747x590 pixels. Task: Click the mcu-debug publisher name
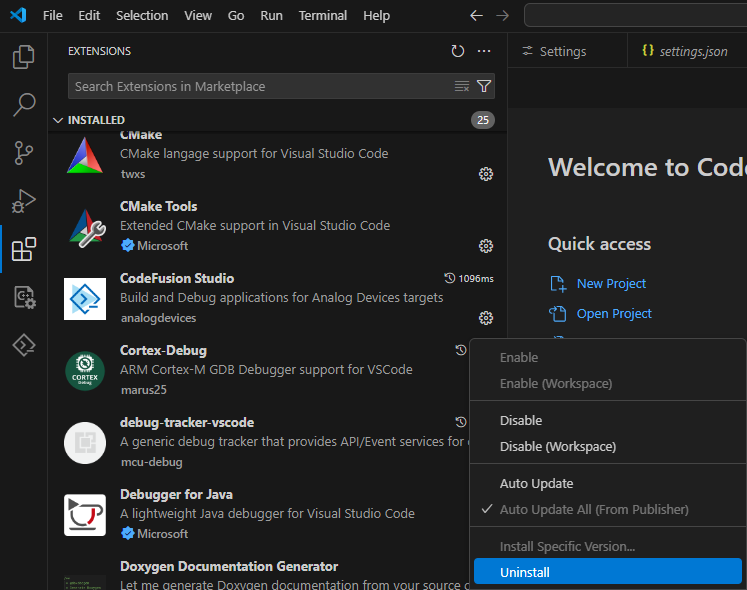[151, 462]
